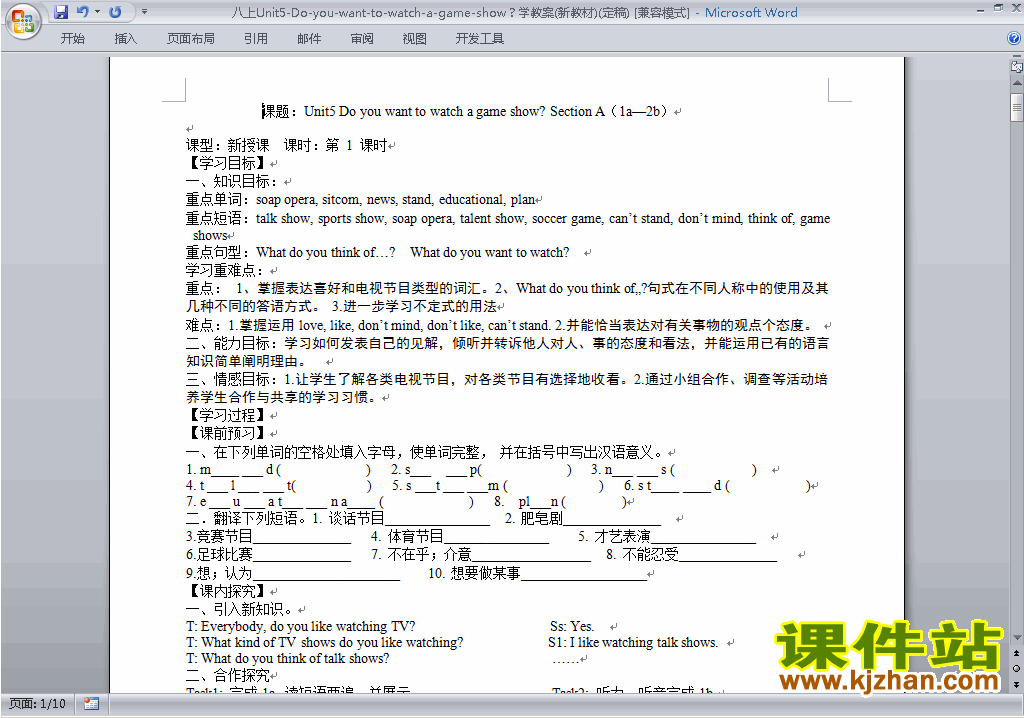
Task: Select the 视图 ribbon tab
Action: click(414, 39)
